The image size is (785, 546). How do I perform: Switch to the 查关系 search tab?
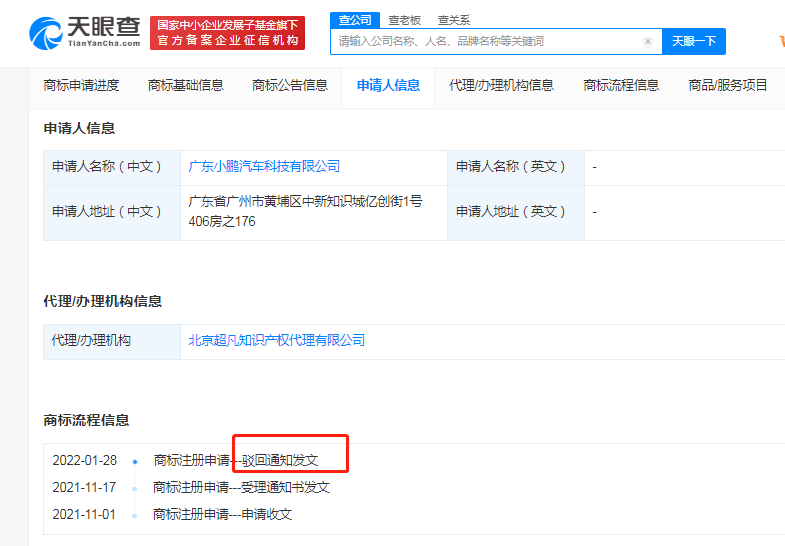tap(453, 20)
